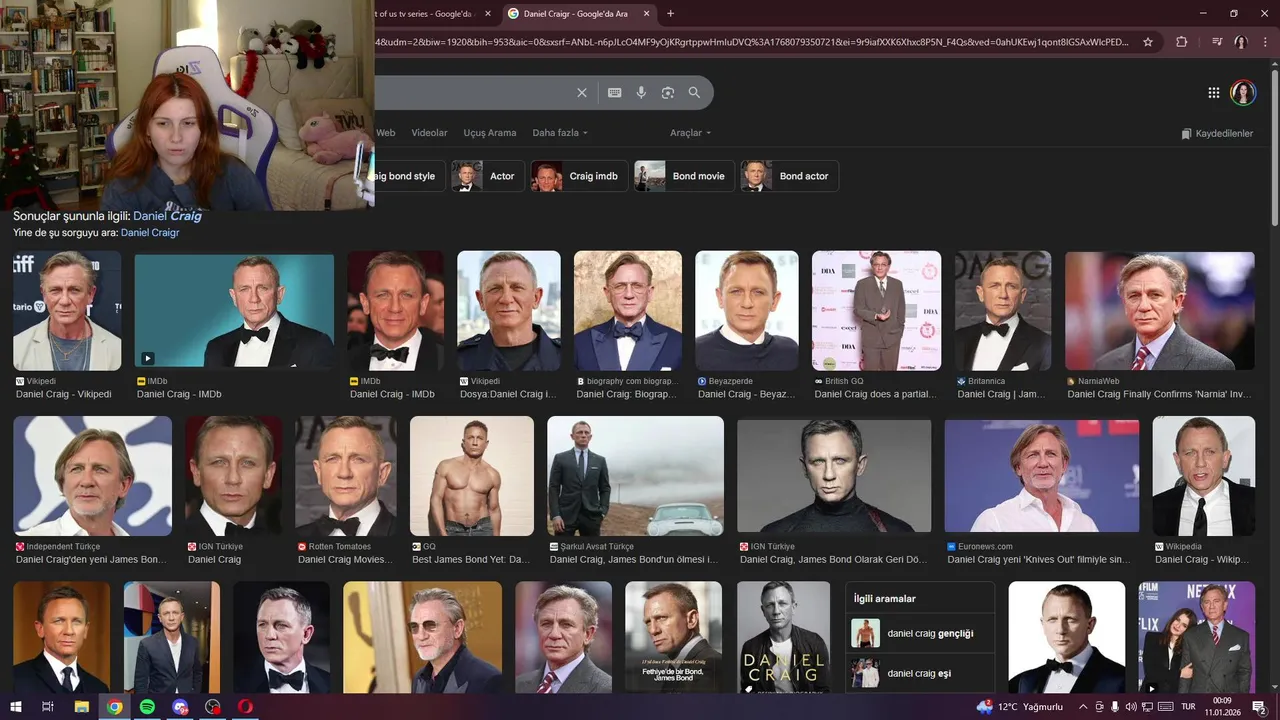1280x720 pixels.
Task: Expand the 'Daha fazla' dropdown
Action: 560,133
